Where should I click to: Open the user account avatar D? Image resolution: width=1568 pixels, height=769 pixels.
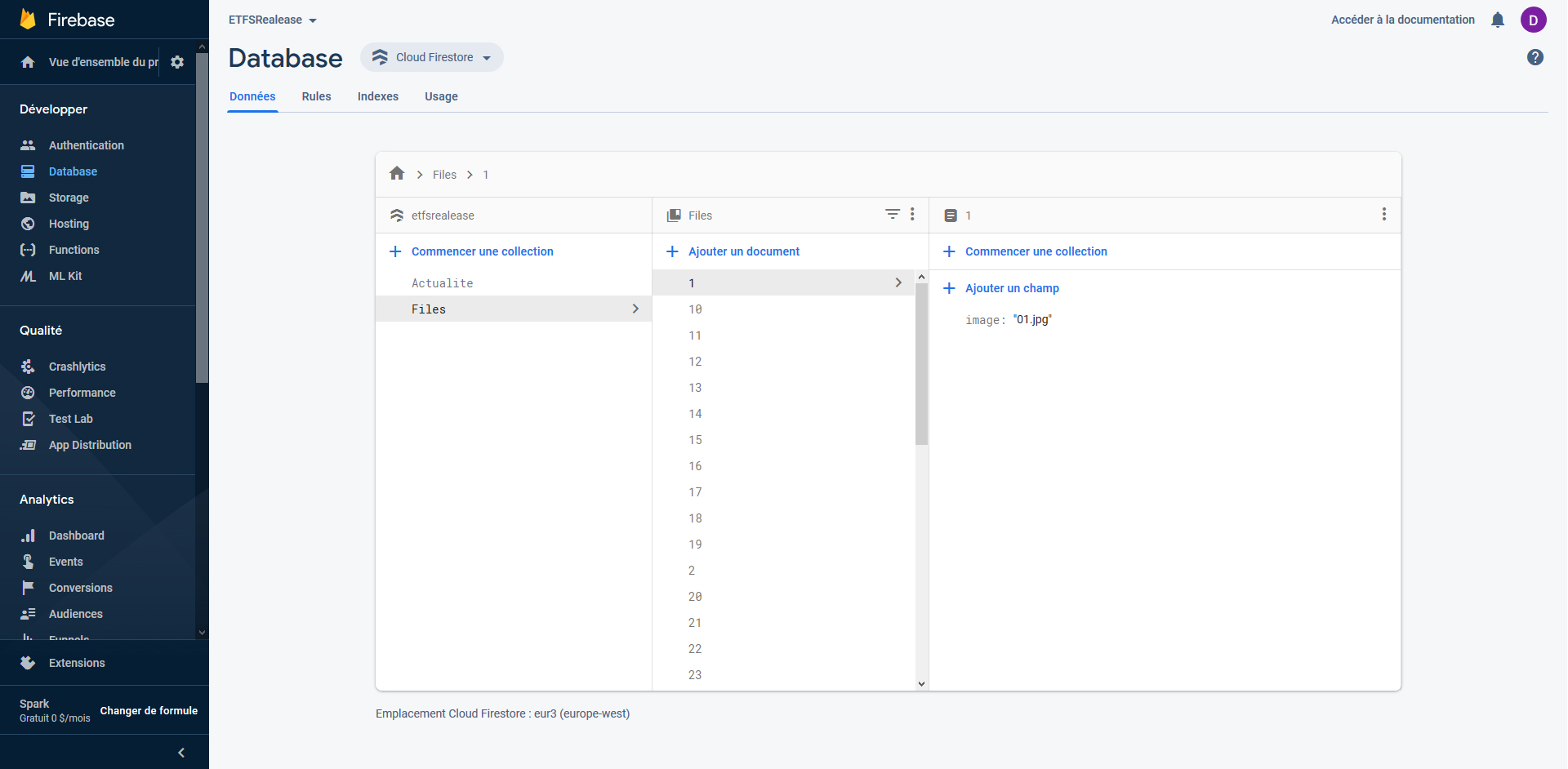click(1534, 20)
